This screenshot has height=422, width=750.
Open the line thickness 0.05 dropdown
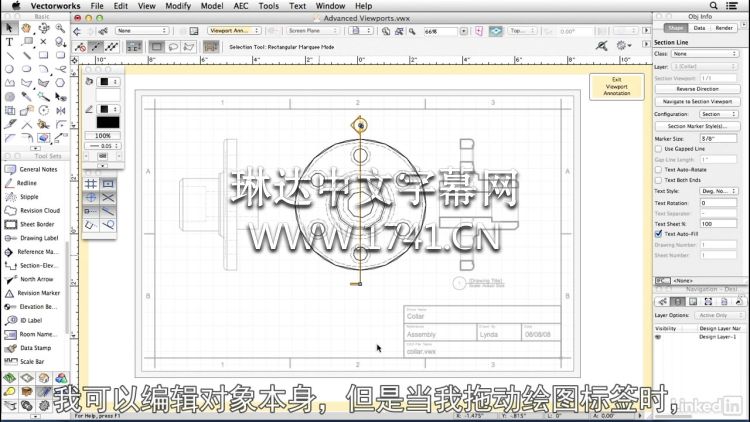point(102,146)
